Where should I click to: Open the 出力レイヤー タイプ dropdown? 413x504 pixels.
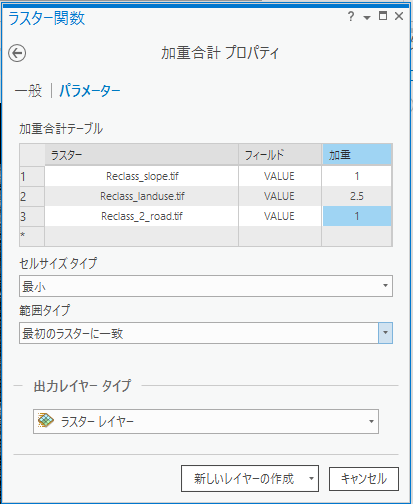pos(206,421)
